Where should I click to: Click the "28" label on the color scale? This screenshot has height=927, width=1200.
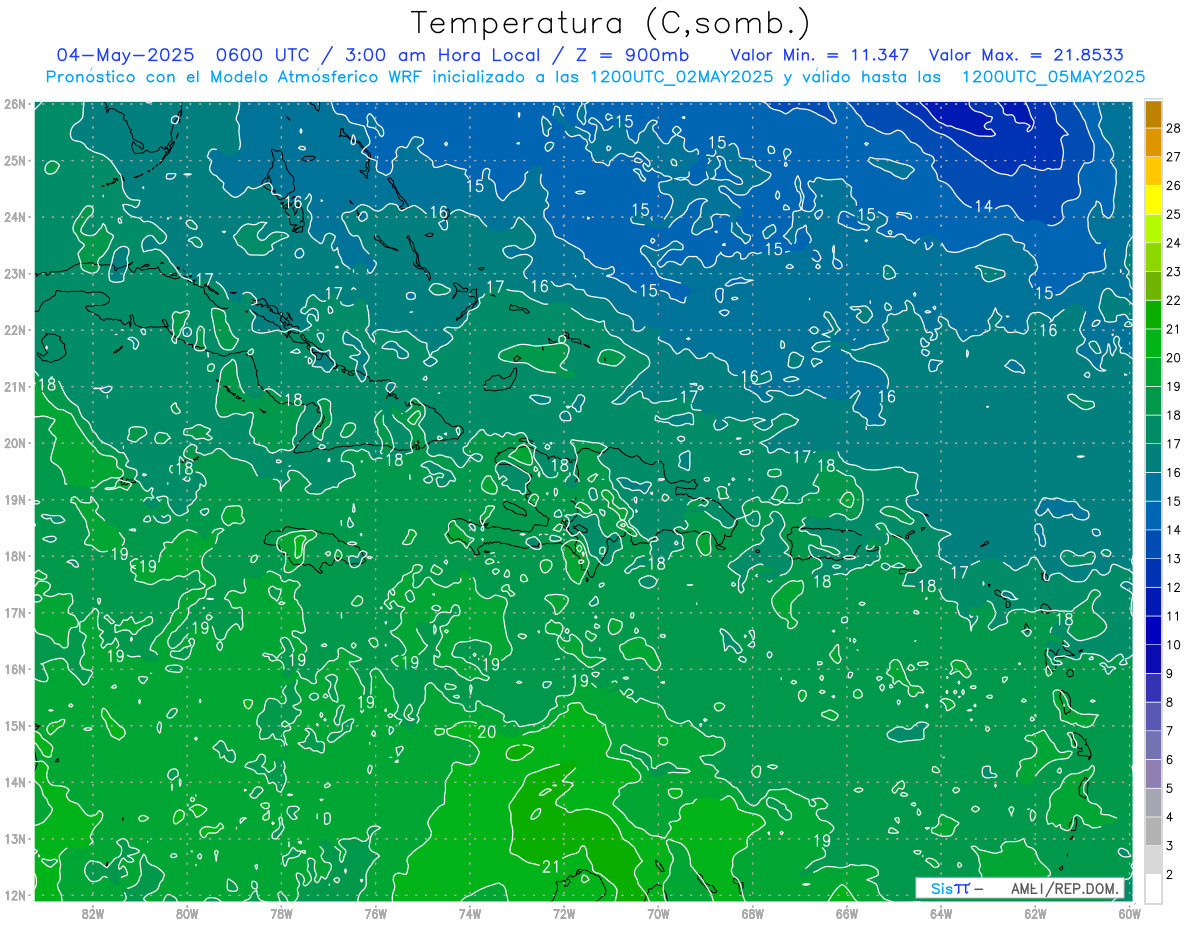click(1173, 128)
